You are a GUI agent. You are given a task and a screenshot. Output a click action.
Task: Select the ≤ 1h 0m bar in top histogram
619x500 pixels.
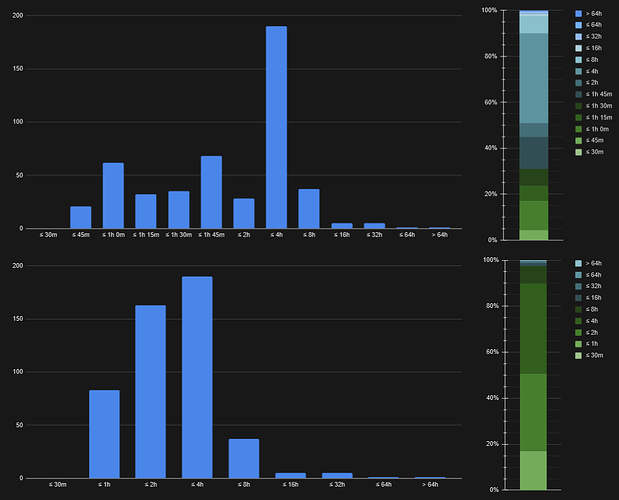click(113, 195)
